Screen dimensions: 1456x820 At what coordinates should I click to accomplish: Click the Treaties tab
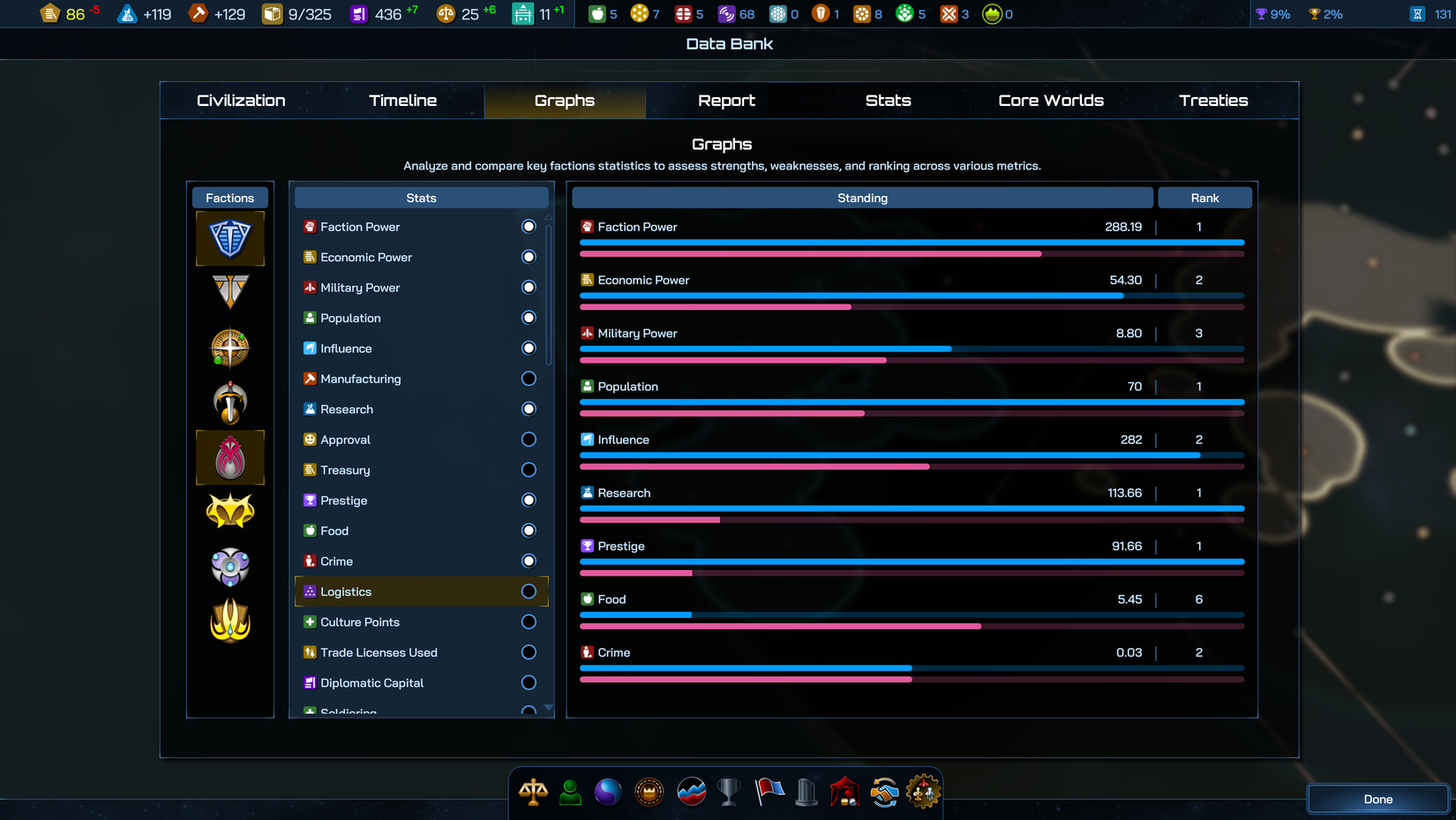(1212, 101)
